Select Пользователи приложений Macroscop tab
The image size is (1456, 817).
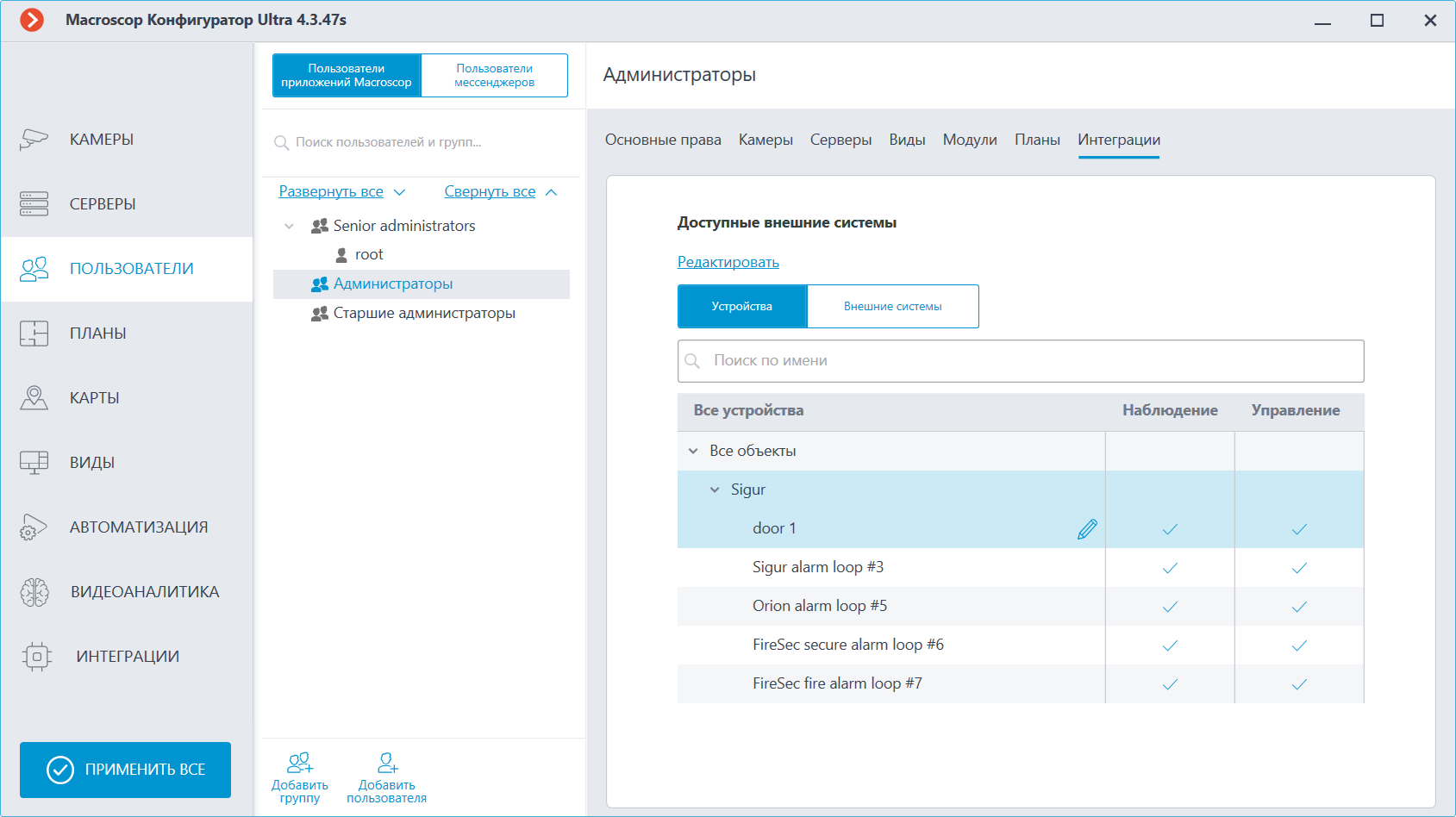347,76
